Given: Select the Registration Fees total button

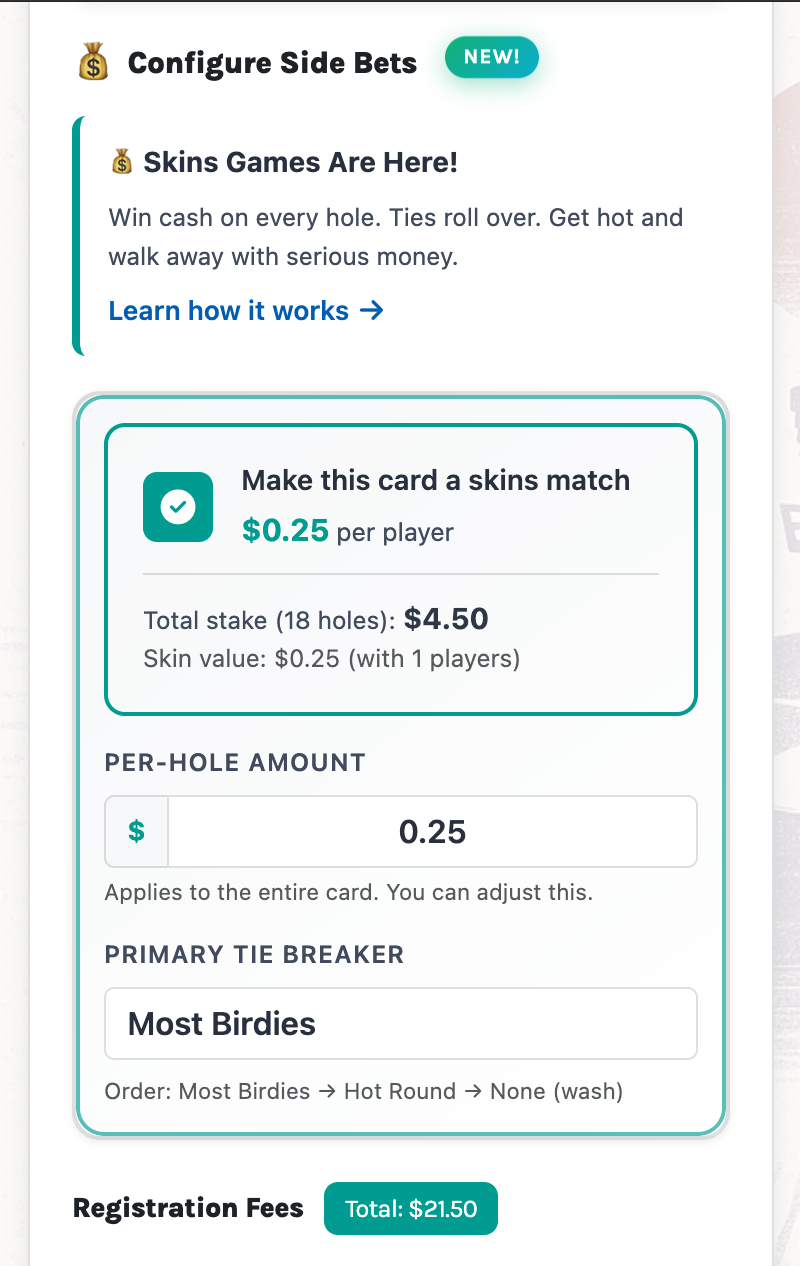Looking at the screenshot, I should click(x=410, y=1208).
